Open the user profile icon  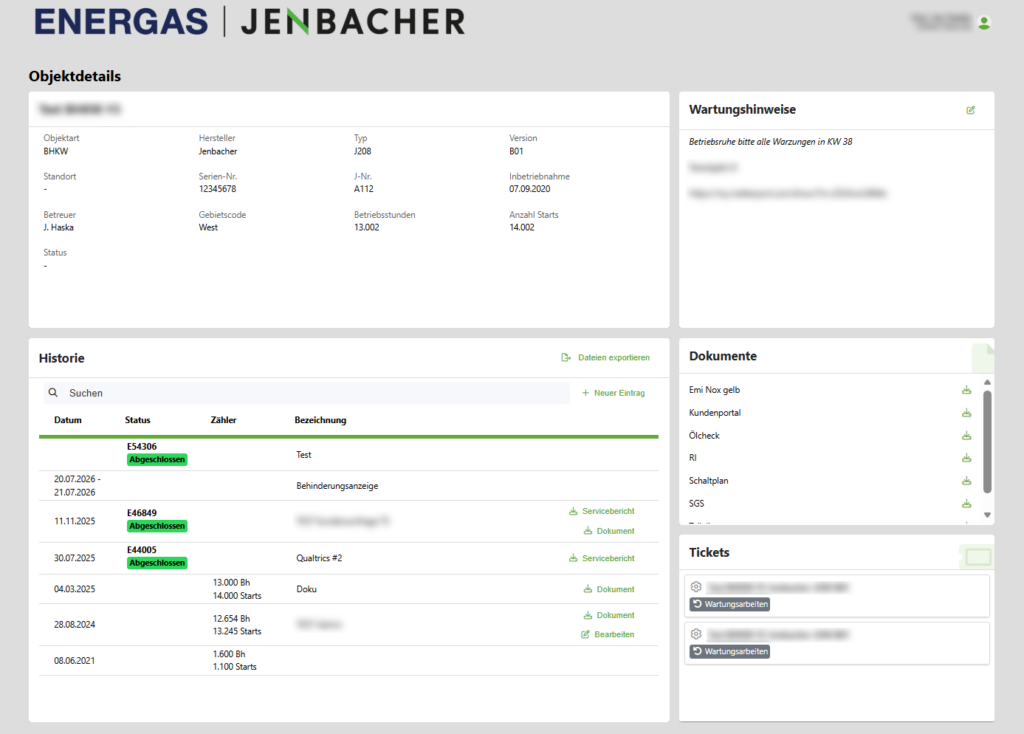click(x=984, y=23)
